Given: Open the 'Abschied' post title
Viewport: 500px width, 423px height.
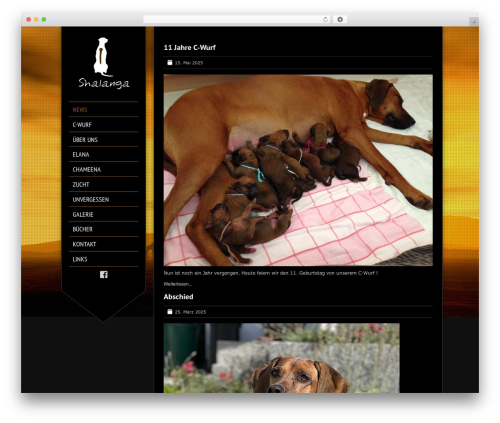Looking at the screenshot, I should [178, 297].
